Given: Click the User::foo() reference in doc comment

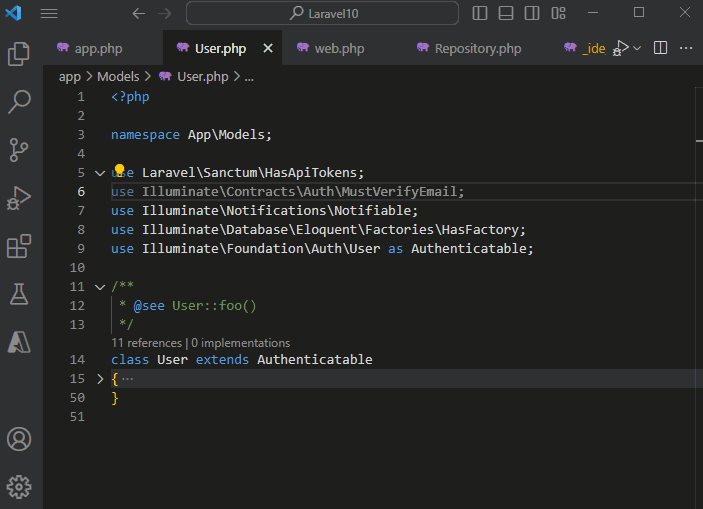Looking at the screenshot, I should pyautogui.click(x=214, y=306).
